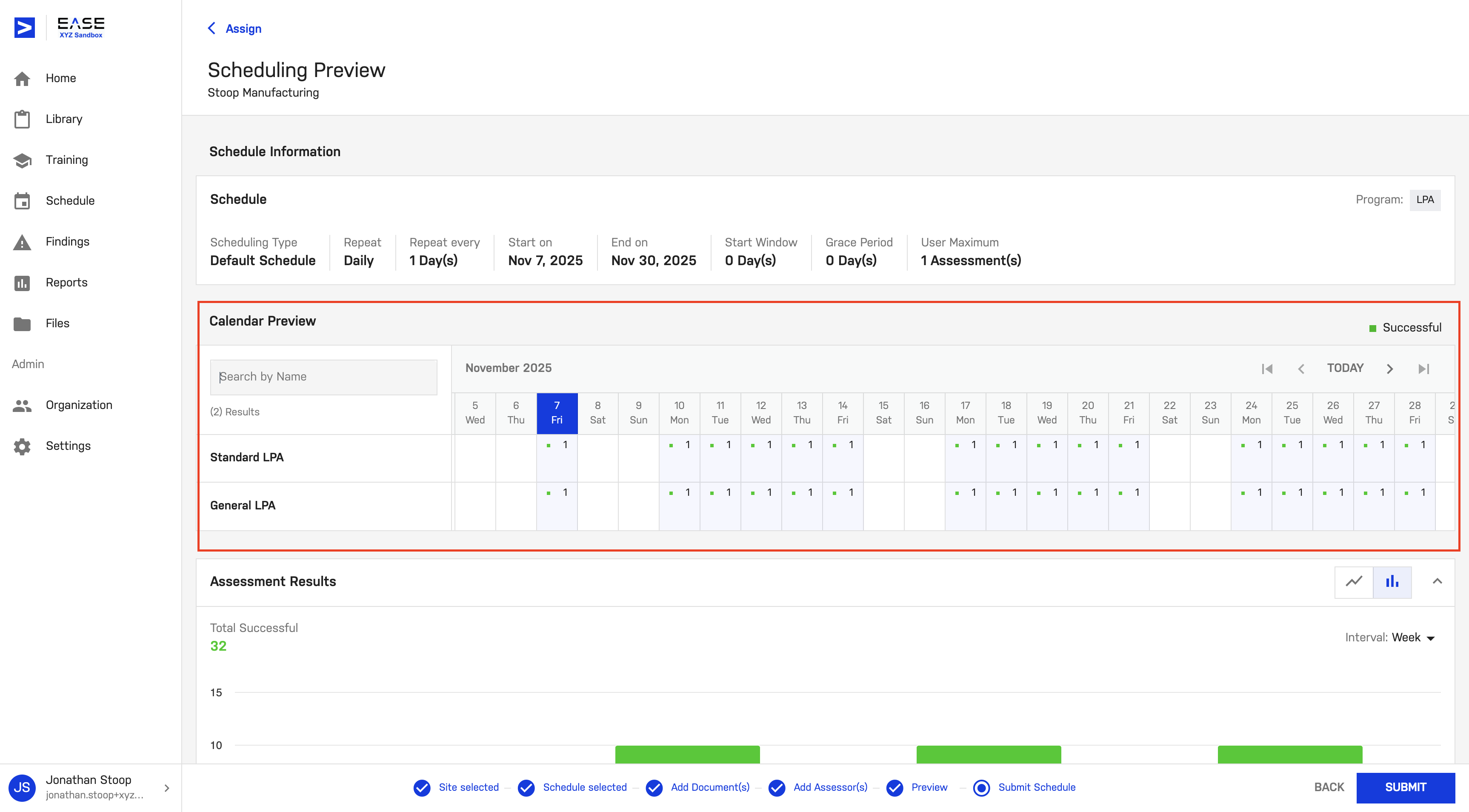Click the green Successful legend square
This screenshot has height=812, width=1469.
tap(1373, 328)
